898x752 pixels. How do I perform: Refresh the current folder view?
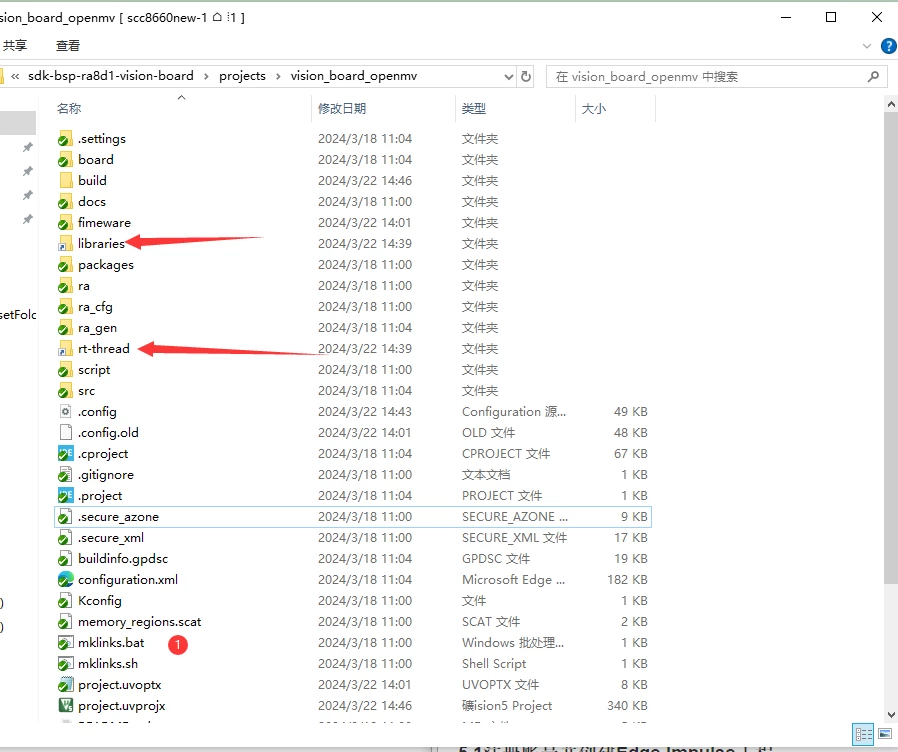coord(526,76)
